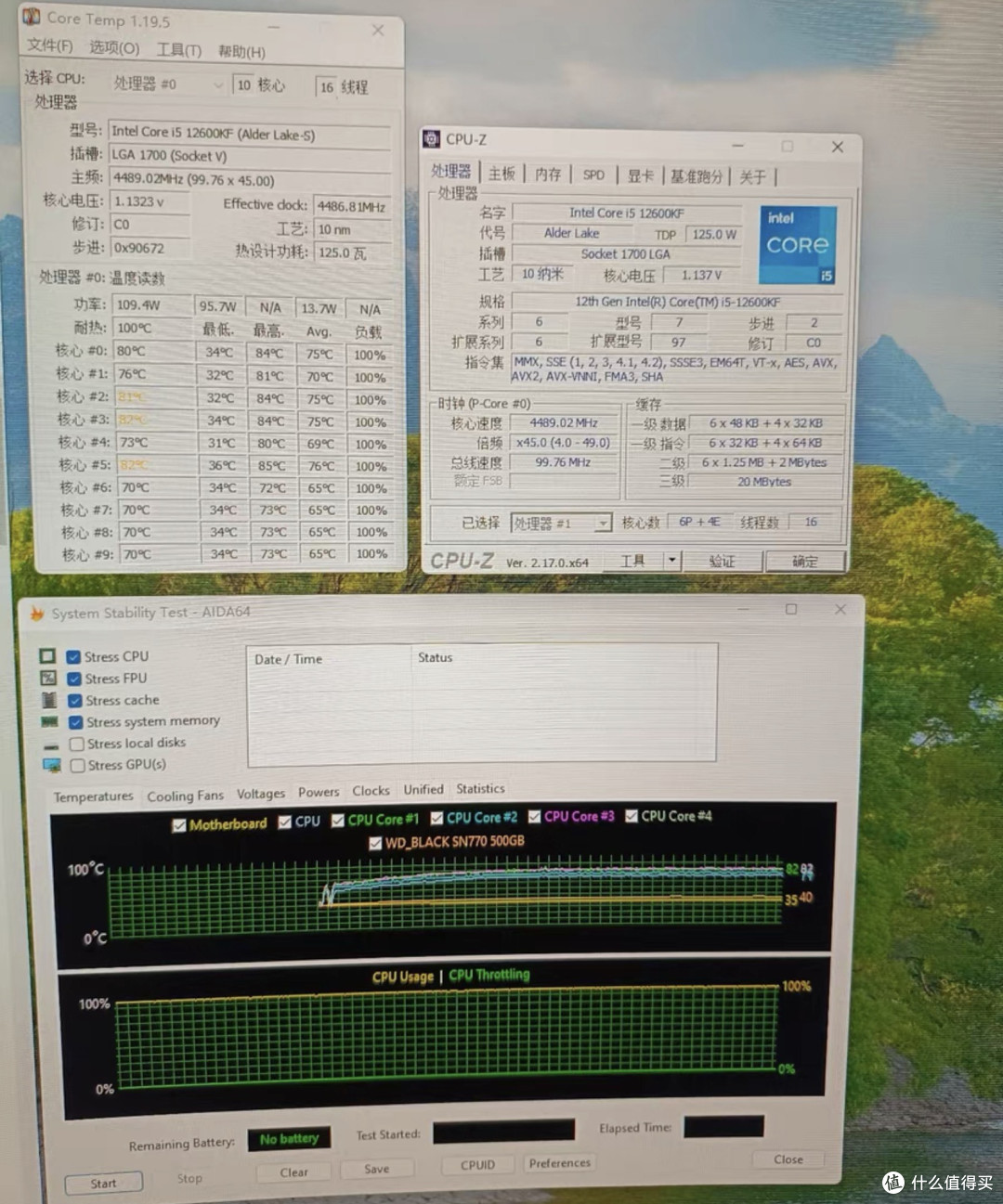
Task: Uncheck the Stress cache option
Action: coord(75,701)
